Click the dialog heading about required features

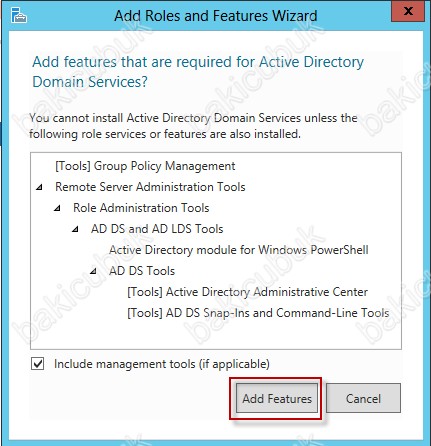(x=198, y=72)
